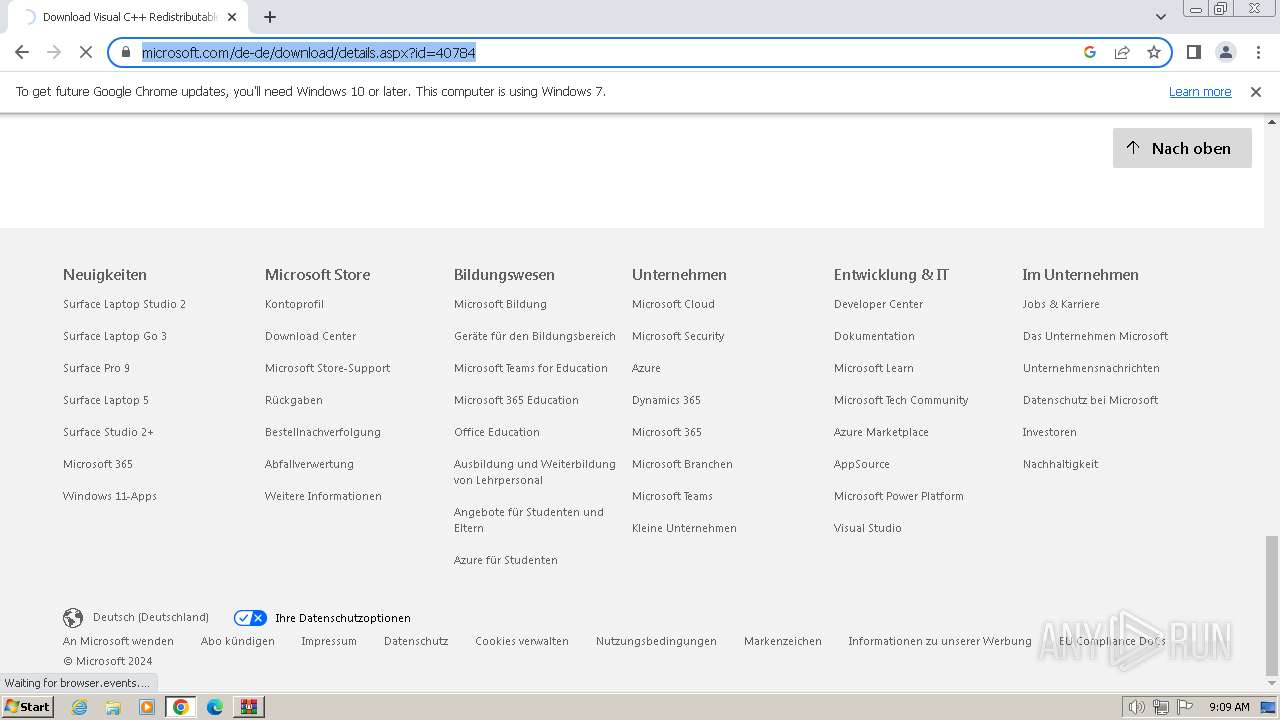This screenshot has height=720, width=1280.
Task: Click the address bar URL
Action: (308, 52)
